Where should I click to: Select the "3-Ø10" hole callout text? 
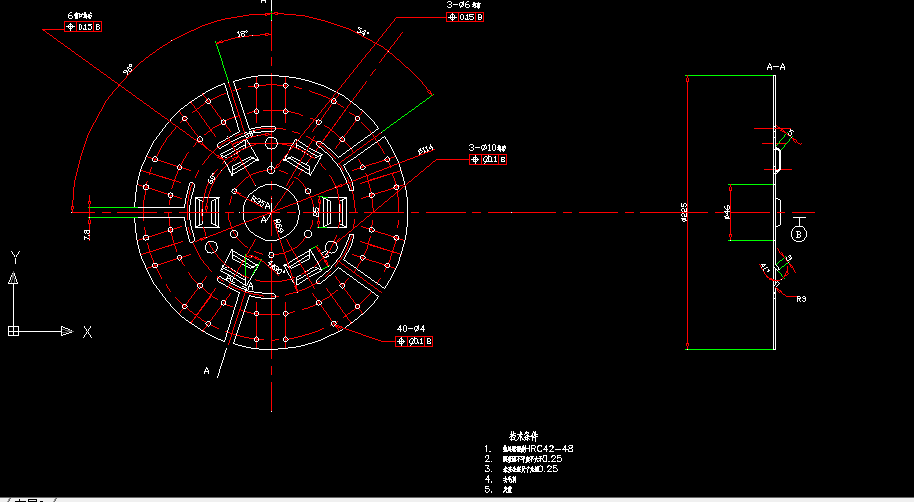487,148
